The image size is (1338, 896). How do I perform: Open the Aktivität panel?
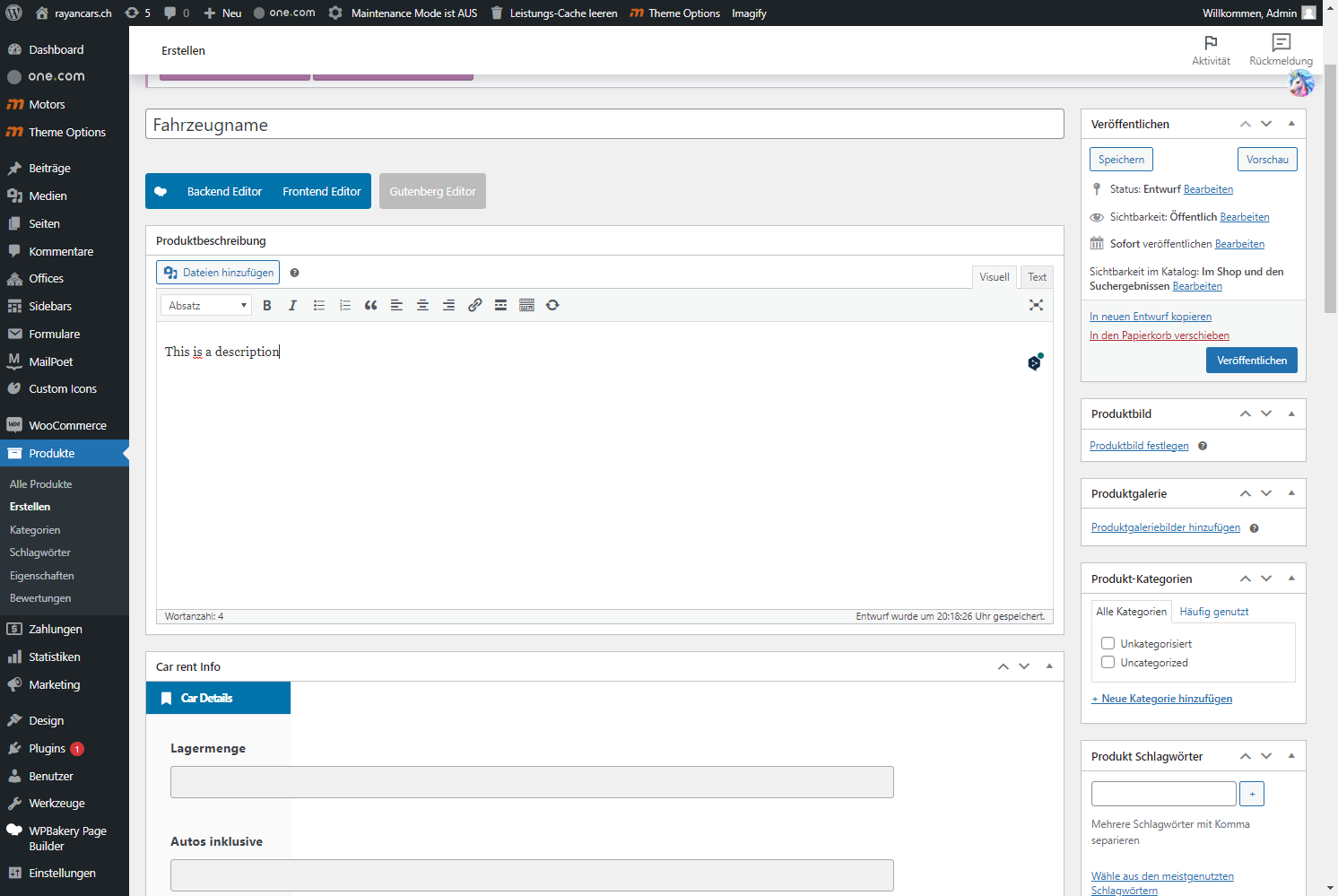tap(1211, 50)
